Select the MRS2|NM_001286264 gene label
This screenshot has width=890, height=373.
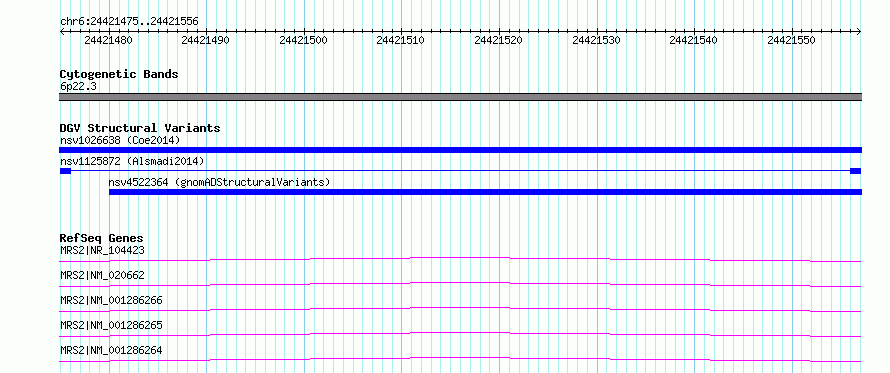pos(111,350)
